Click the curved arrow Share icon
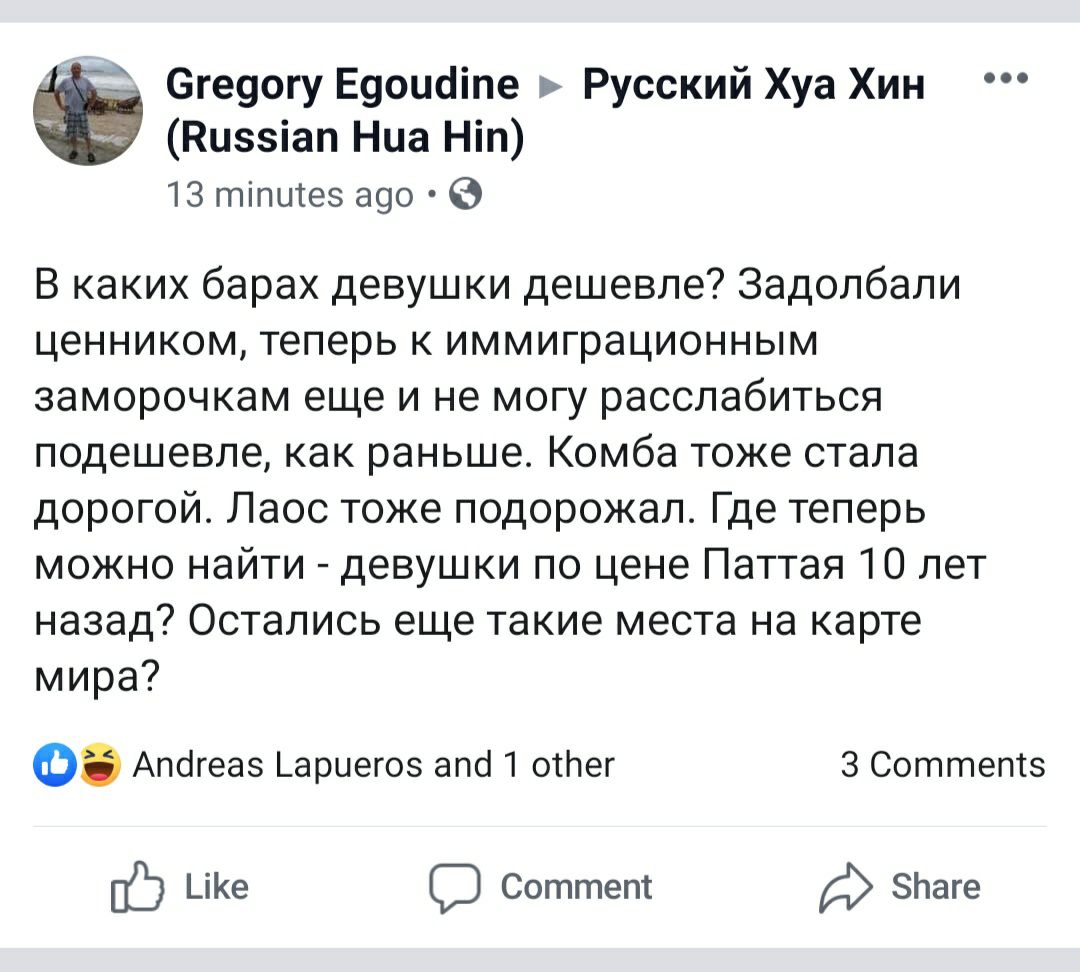This screenshot has height=972, width=1080. click(x=842, y=887)
